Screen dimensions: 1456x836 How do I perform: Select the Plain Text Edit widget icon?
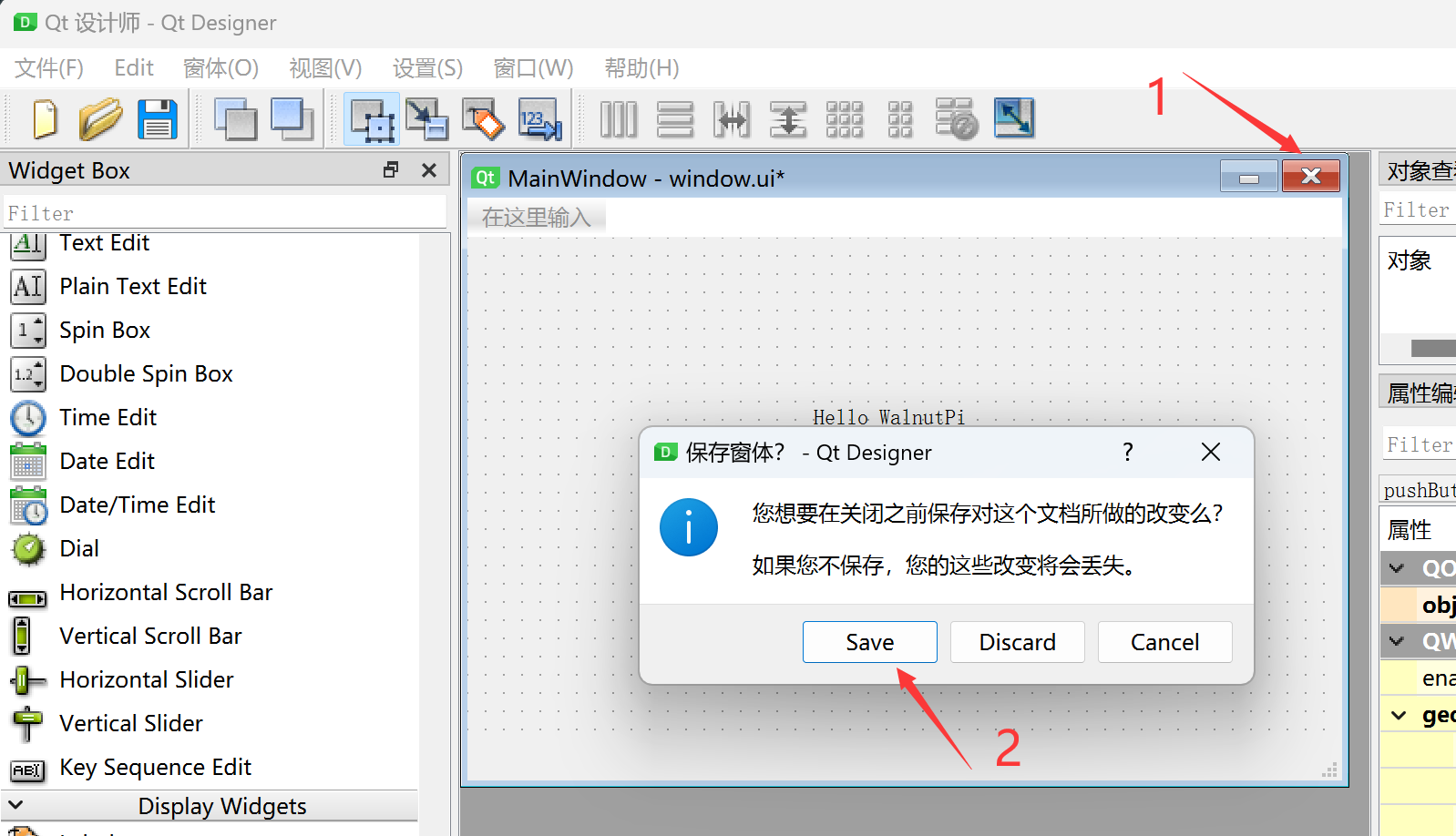tap(28, 287)
